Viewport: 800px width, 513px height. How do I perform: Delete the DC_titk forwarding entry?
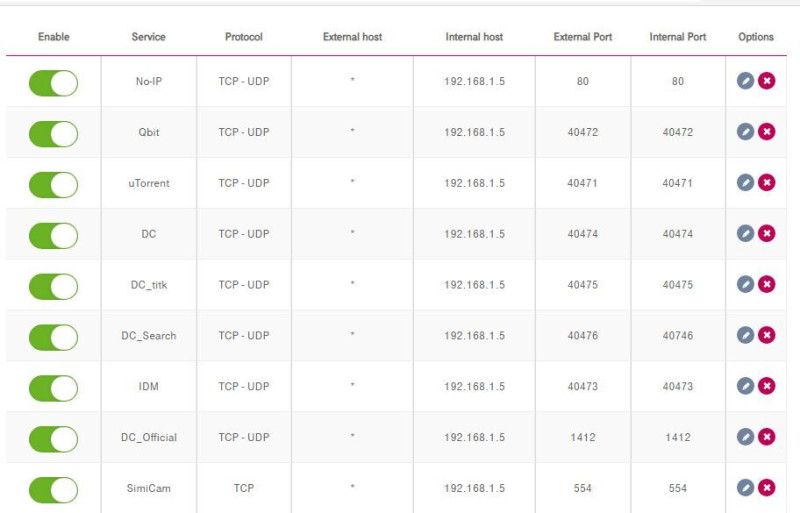[767, 284]
